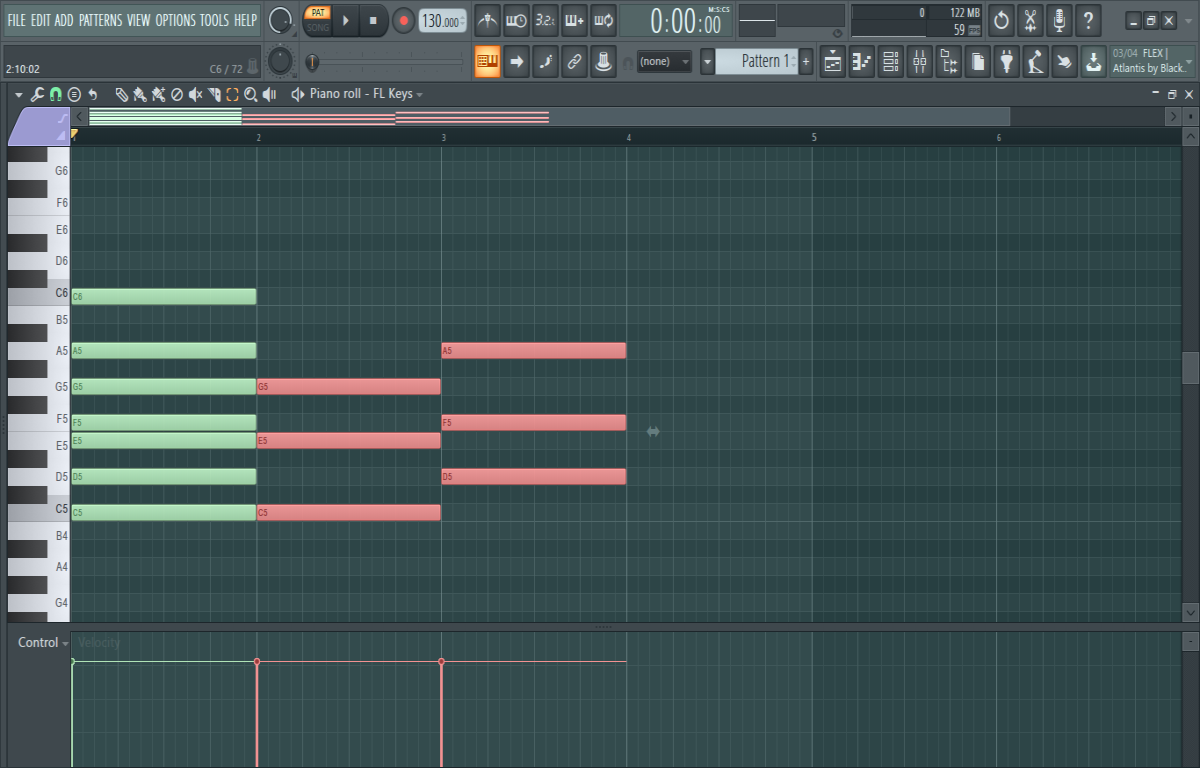Select the Zoom magnifier tool
1200x768 pixels.
[250, 94]
